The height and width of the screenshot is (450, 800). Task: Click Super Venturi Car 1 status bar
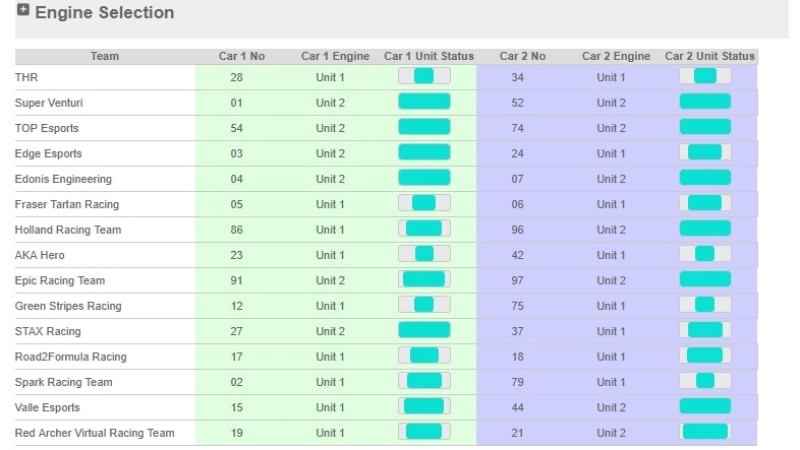pyautogui.click(x=424, y=102)
